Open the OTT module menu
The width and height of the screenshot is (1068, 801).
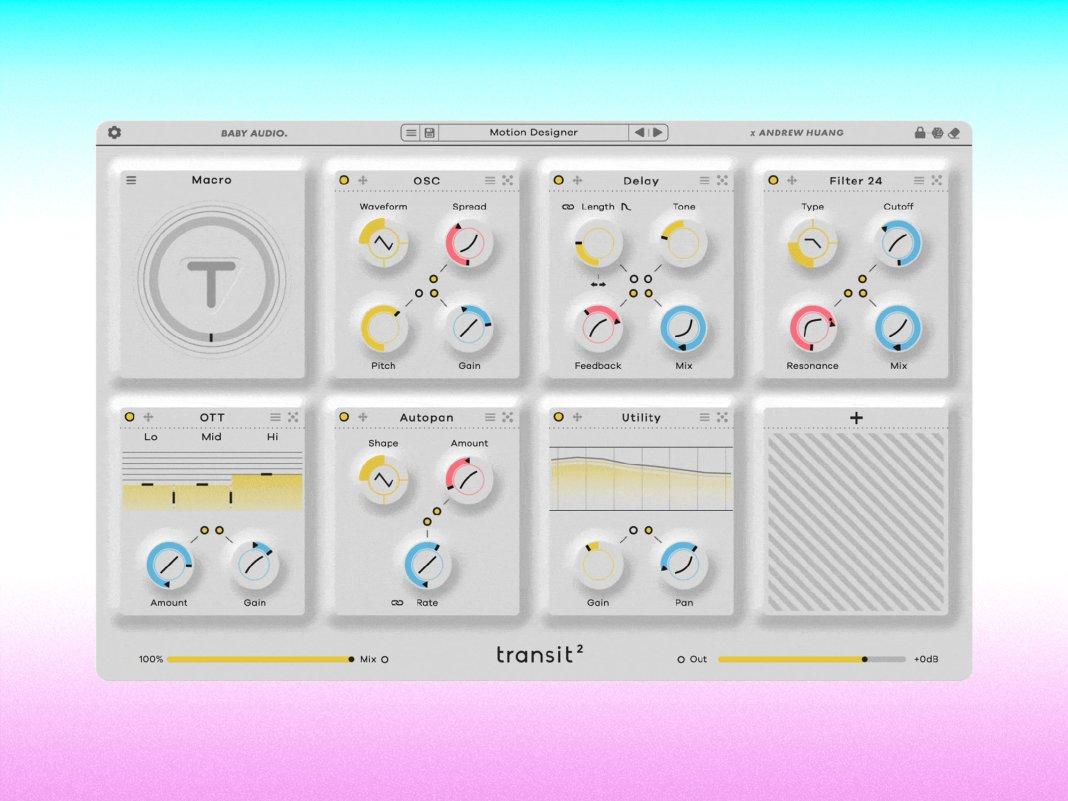(275, 417)
